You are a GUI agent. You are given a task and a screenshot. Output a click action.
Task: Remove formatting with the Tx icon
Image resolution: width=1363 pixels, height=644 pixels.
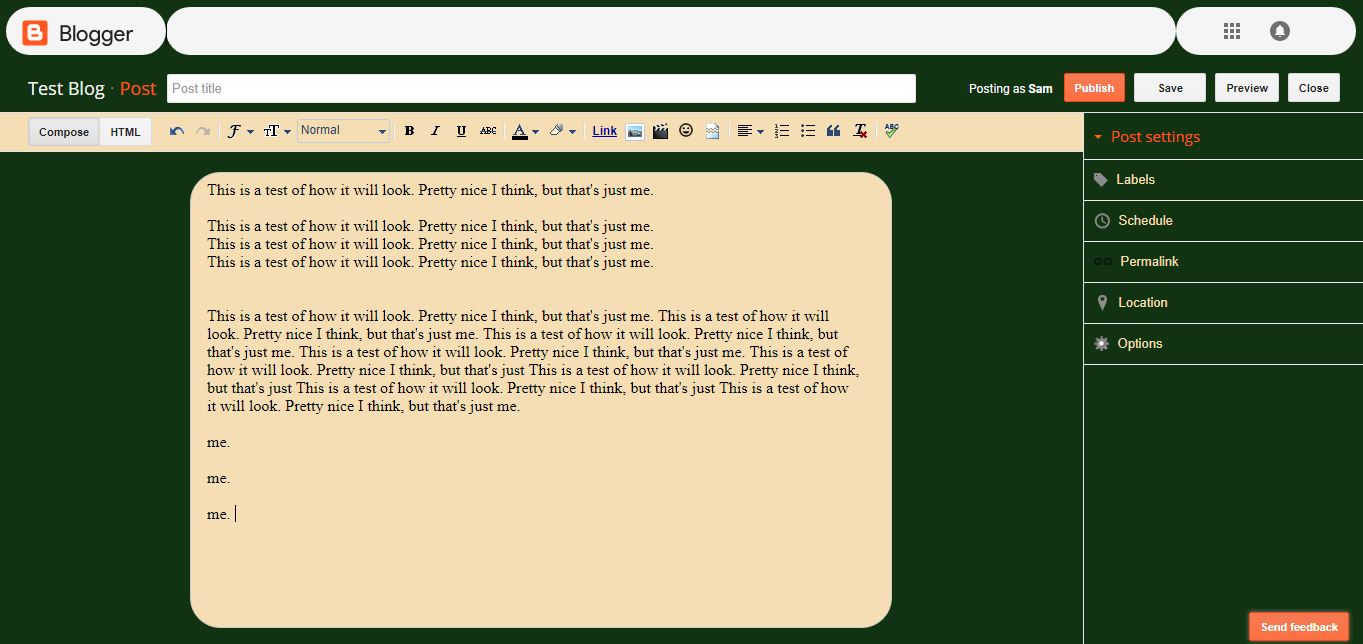coord(859,131)
